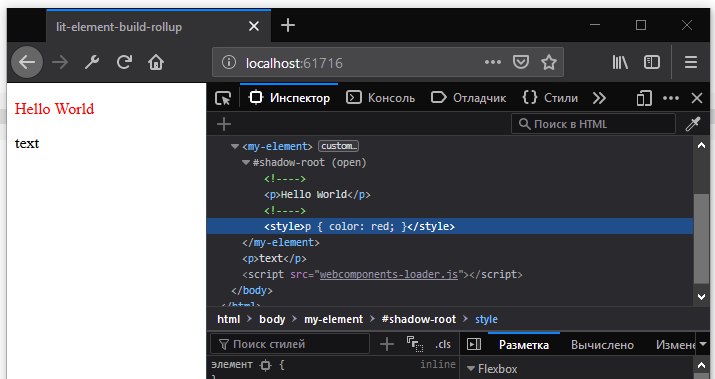The height and width of the screenshot is (379, 715).
Task: Click the responsive design mode icon
Action: (643, 98)
